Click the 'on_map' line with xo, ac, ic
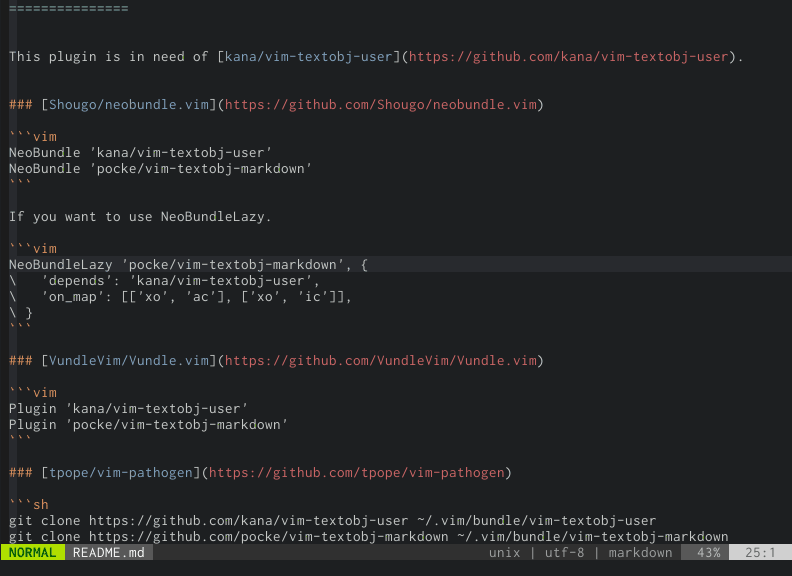Image resolution: width=792 pixels, height=576 pixels. click(x=180, y=297)
